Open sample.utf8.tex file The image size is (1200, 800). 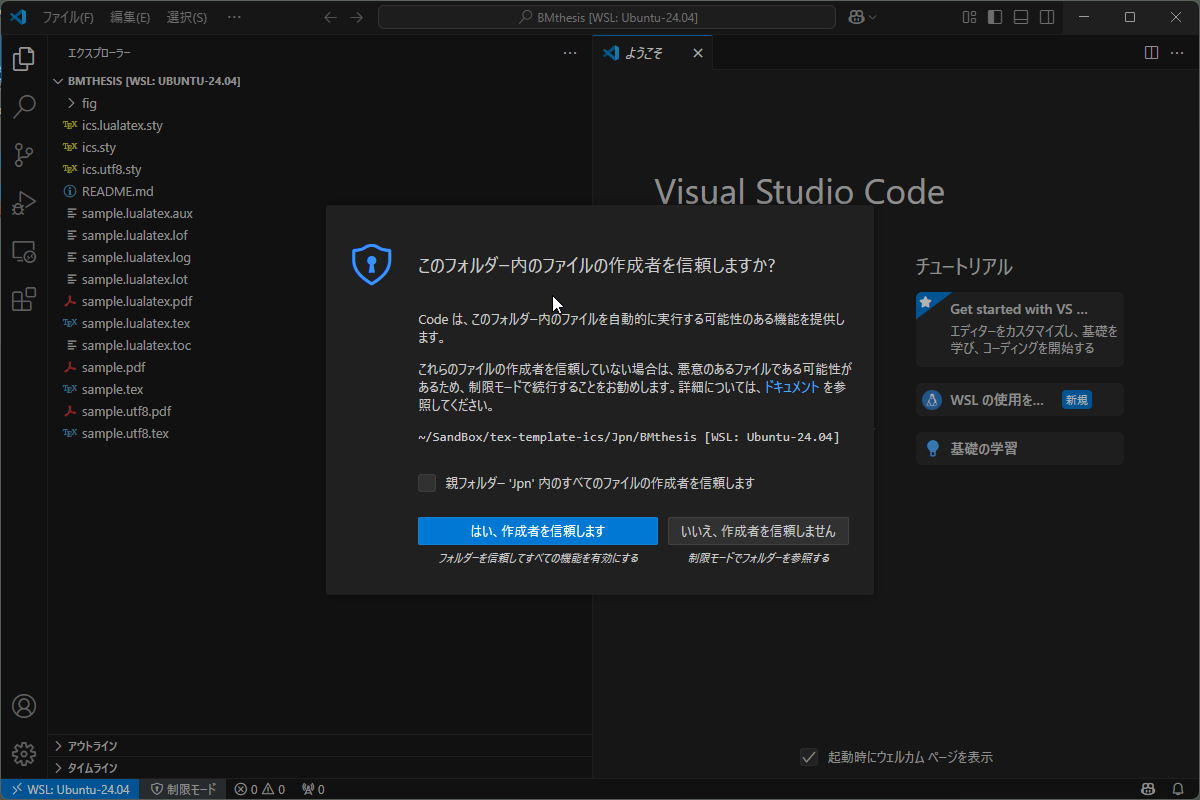coord(320,433)
